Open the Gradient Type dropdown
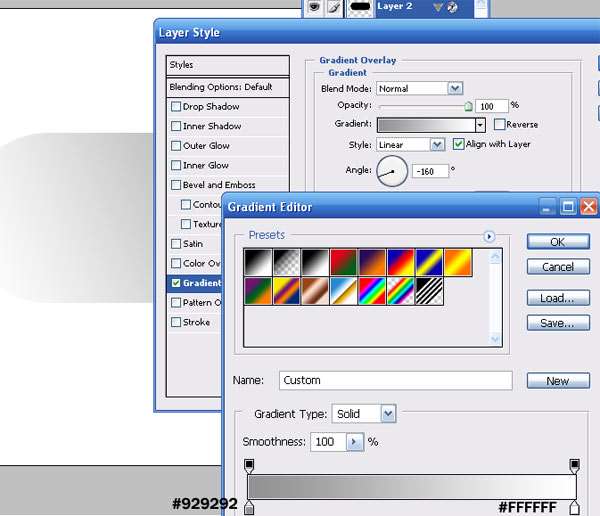 388,414
